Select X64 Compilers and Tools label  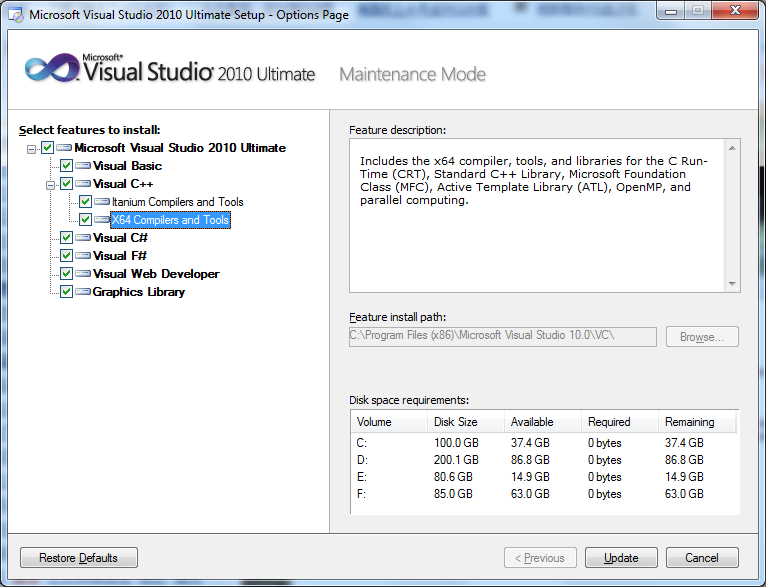170,220
